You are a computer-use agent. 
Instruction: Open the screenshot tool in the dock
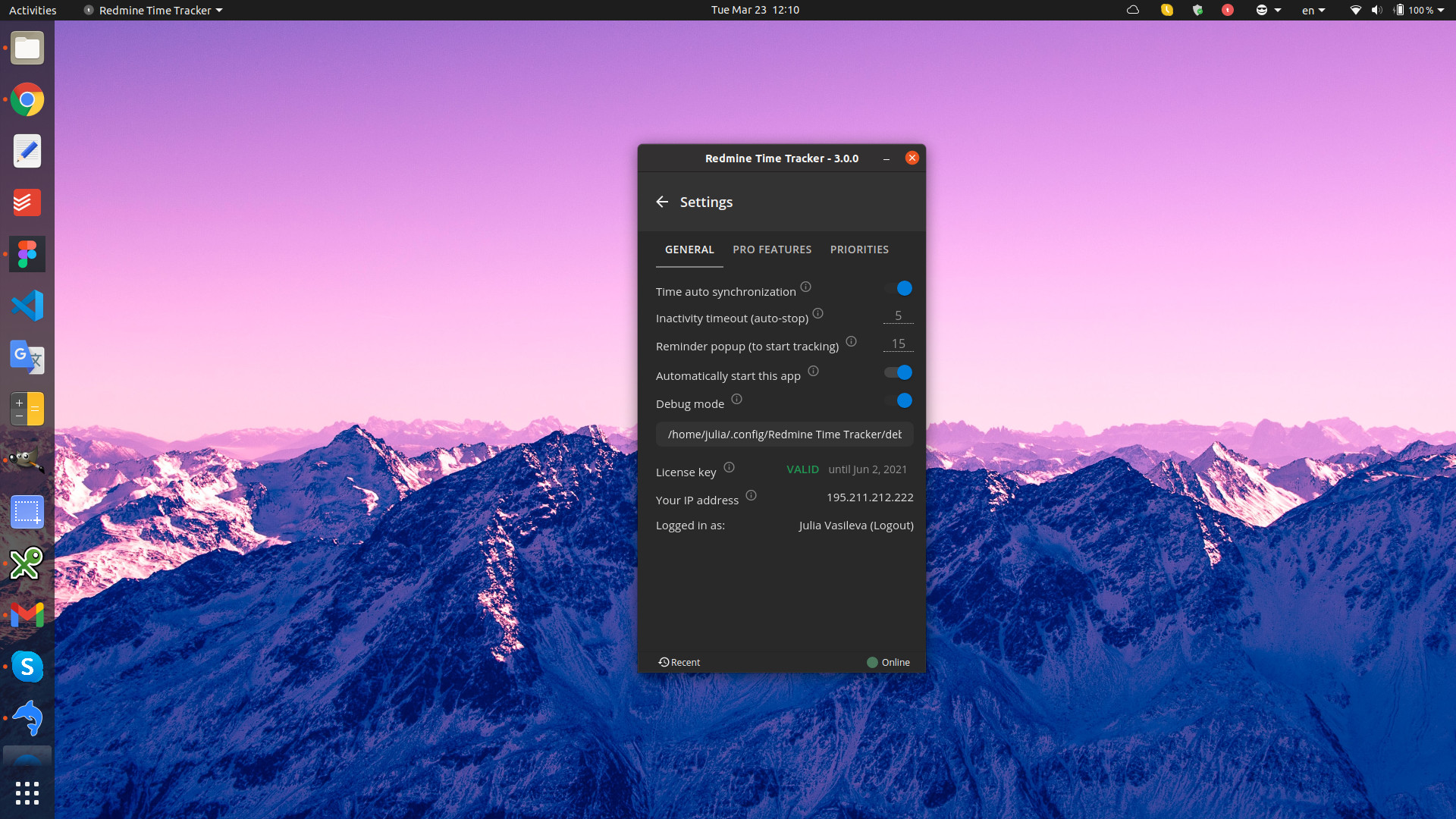click(27, 513)
